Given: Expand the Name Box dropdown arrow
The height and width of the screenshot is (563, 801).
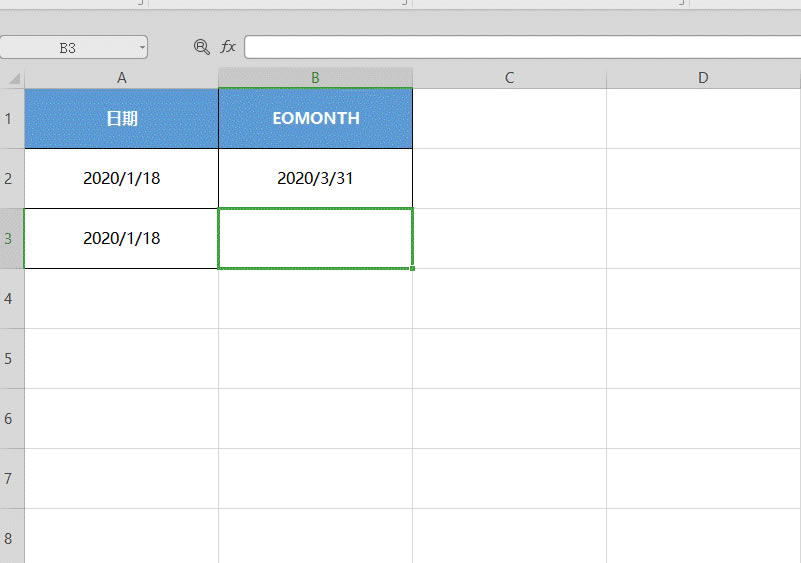Looking at the screenshot, I should click(x=142, y=47).
